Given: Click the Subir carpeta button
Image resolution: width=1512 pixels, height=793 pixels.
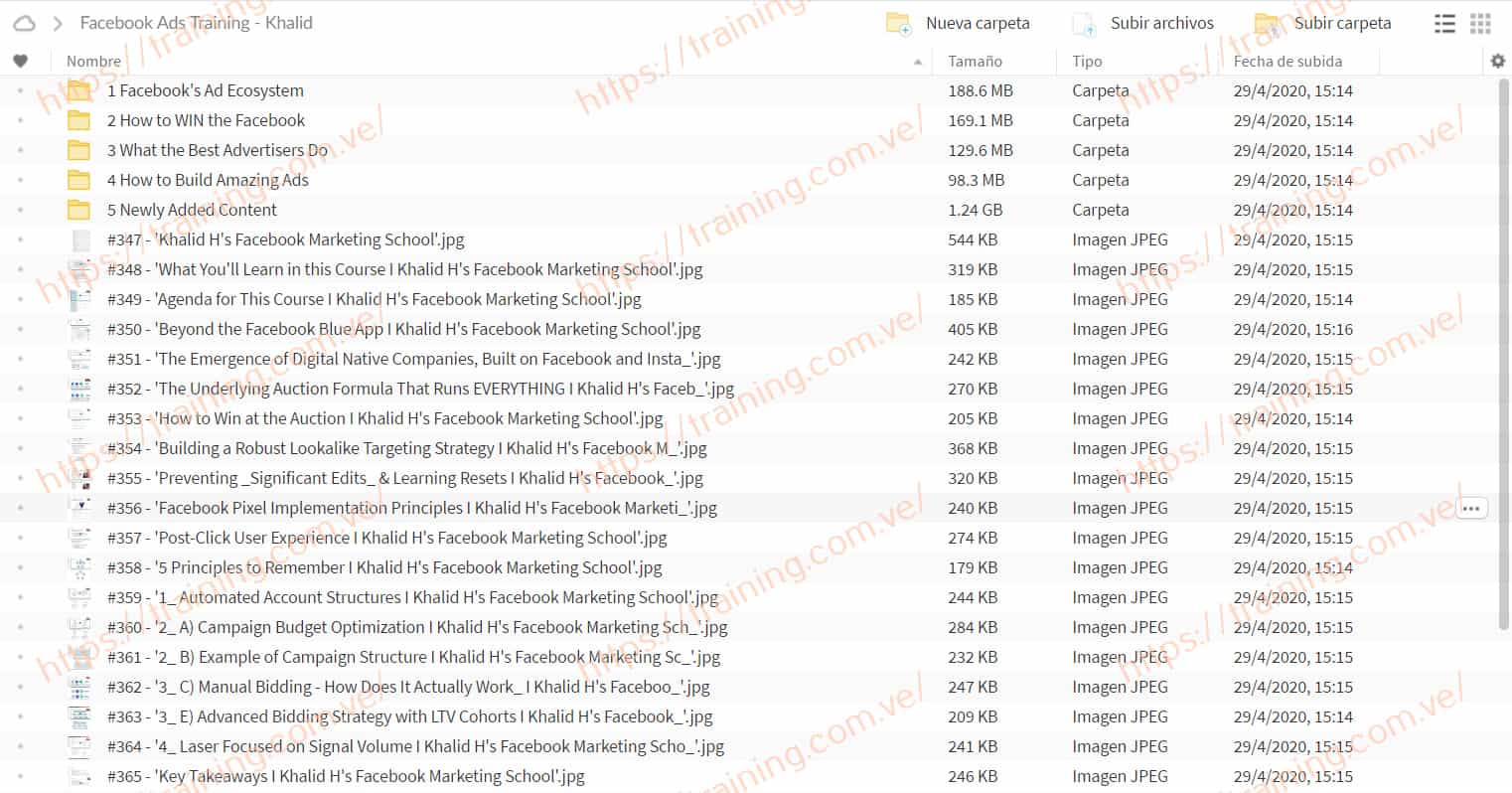Looking at the screenshot, I should pyautogui.click(x=1323, y=23).
